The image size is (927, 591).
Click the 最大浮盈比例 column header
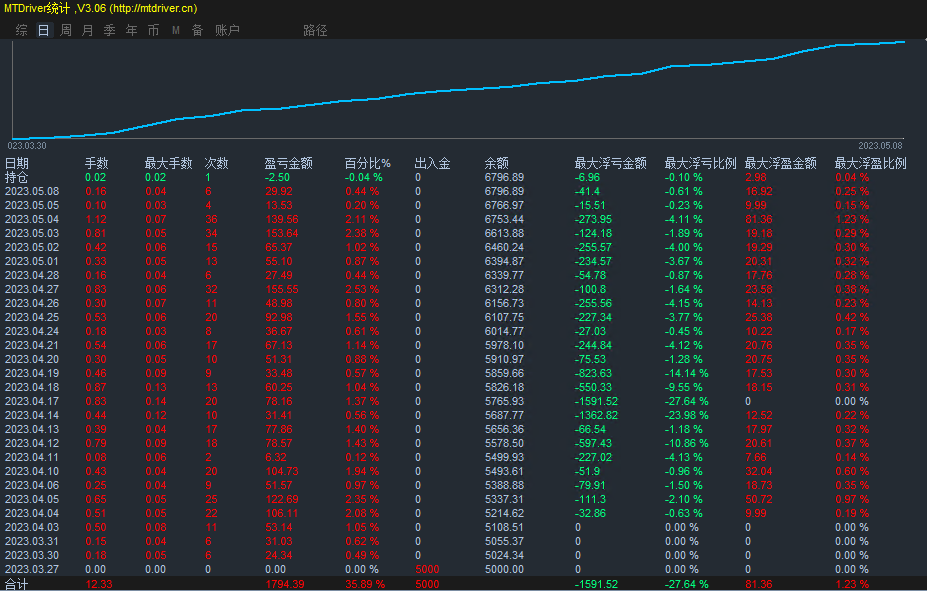click(x=870, y=163)
